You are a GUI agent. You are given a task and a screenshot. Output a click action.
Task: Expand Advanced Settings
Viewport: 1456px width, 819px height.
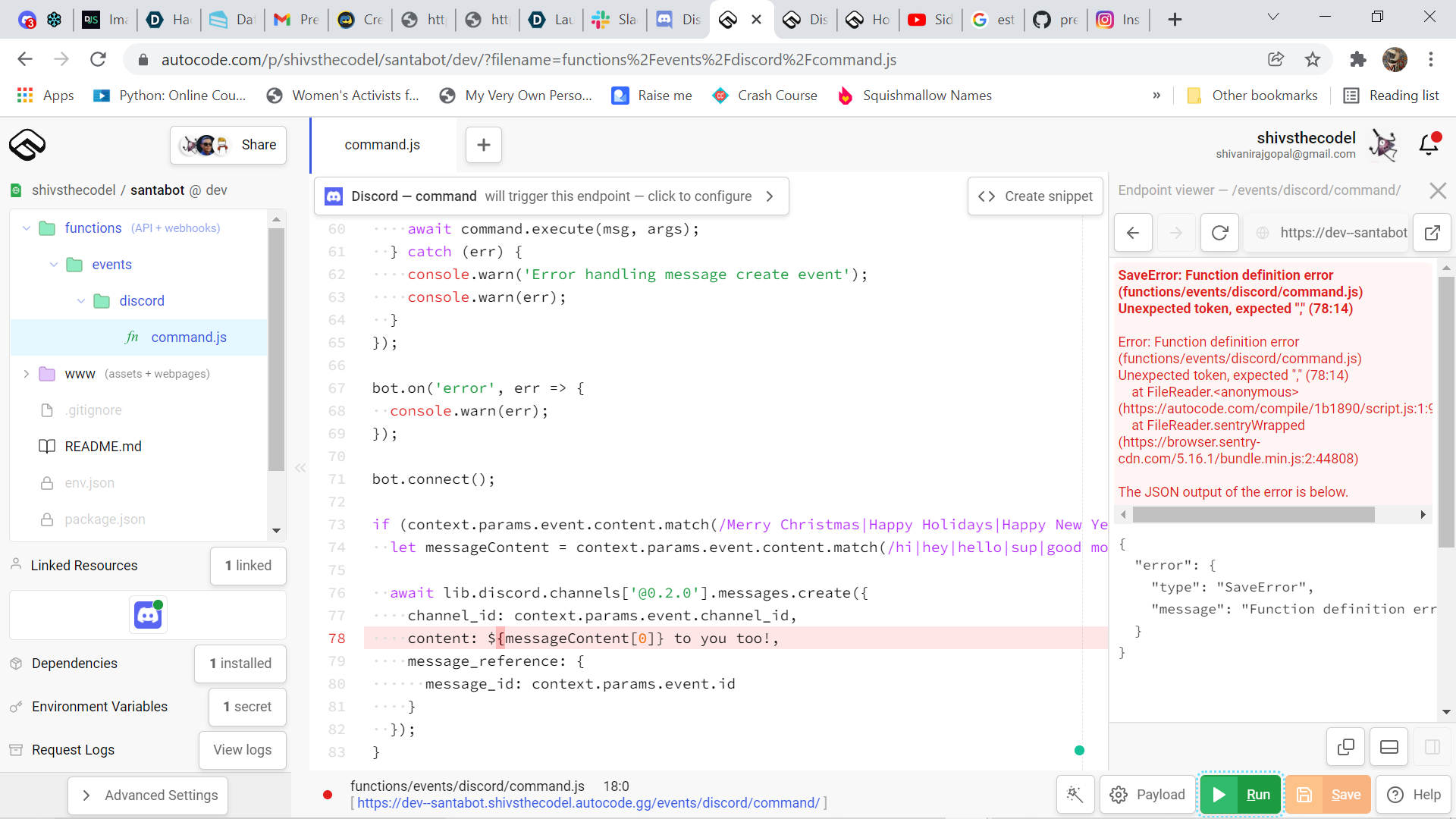point(148,795)
